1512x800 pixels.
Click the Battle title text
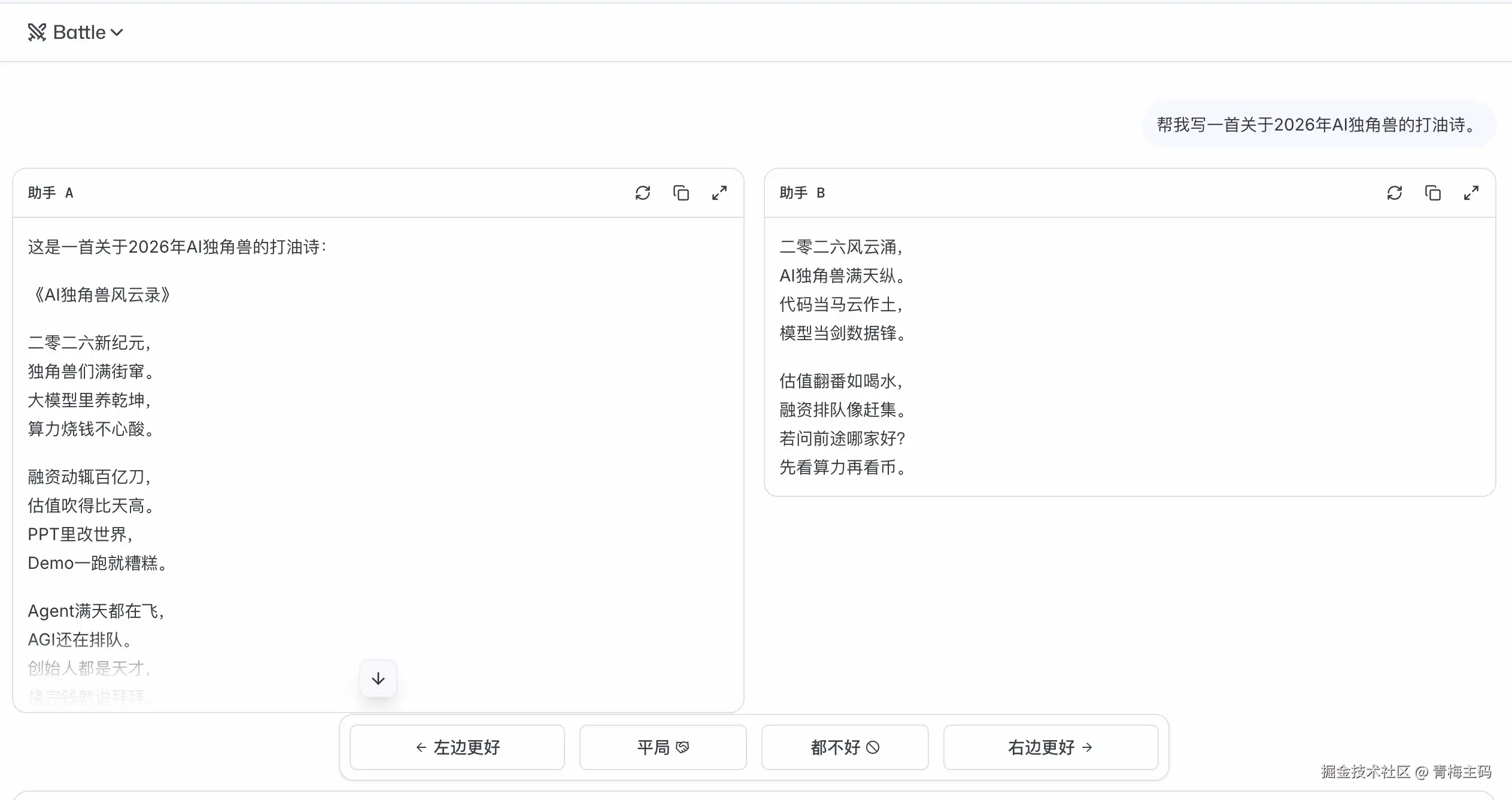pyautogui.click(x=79, y=32)
